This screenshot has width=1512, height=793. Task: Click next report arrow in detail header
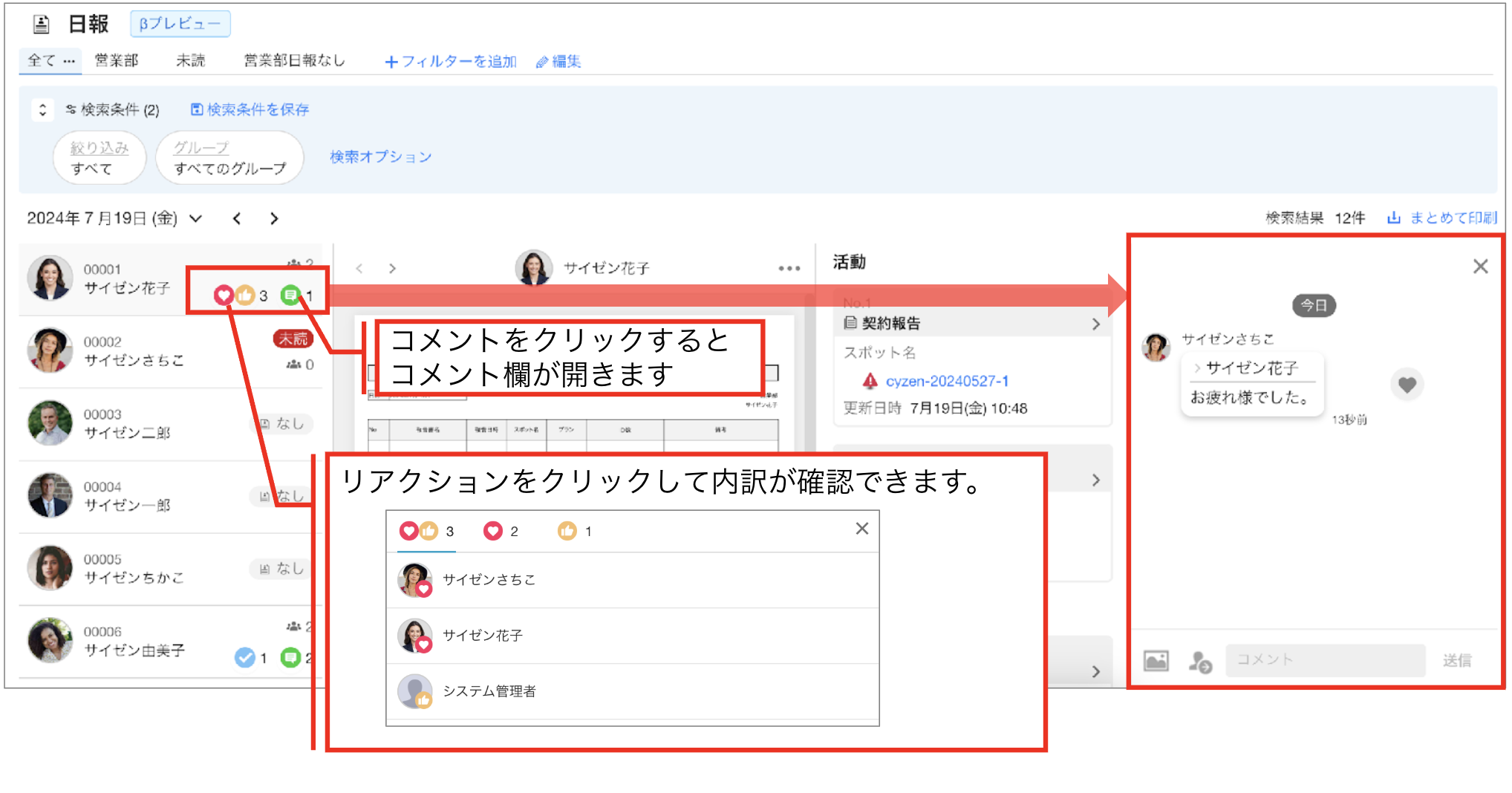(x=392, y=269)
